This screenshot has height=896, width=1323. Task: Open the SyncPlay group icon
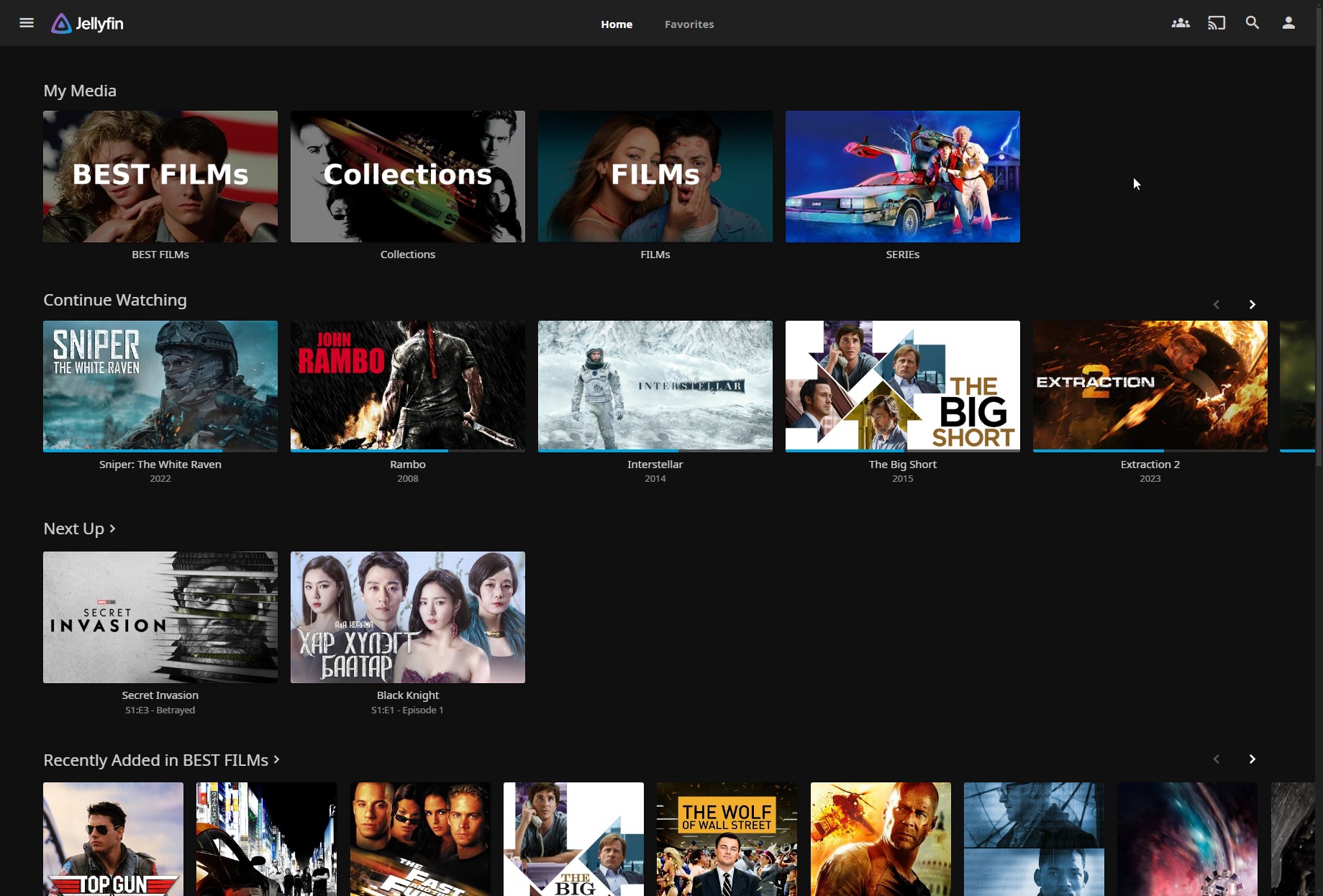coord(1181,23)
